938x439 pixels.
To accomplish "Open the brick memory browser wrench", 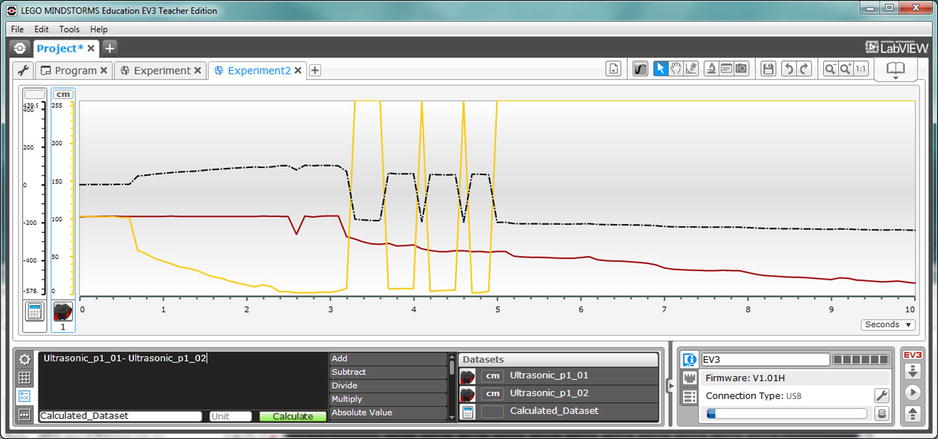I will click(881, 395).
